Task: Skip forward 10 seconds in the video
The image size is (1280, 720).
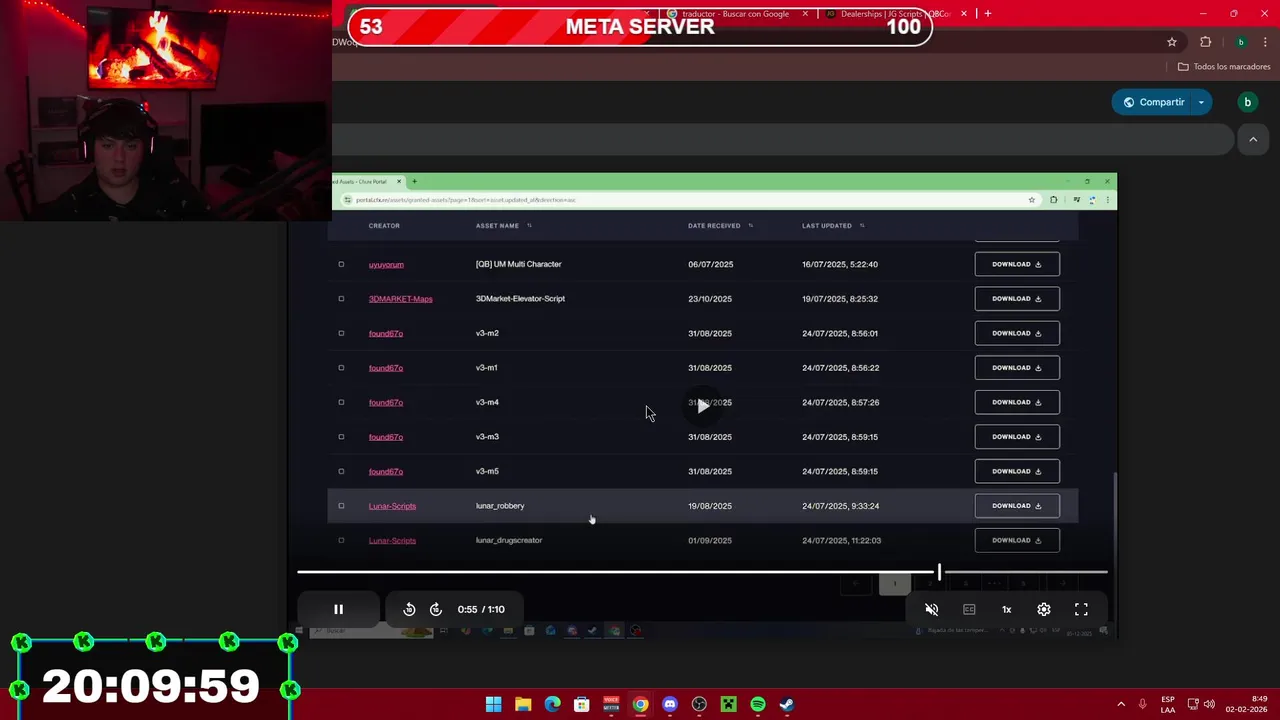Action: pos(436,609)
